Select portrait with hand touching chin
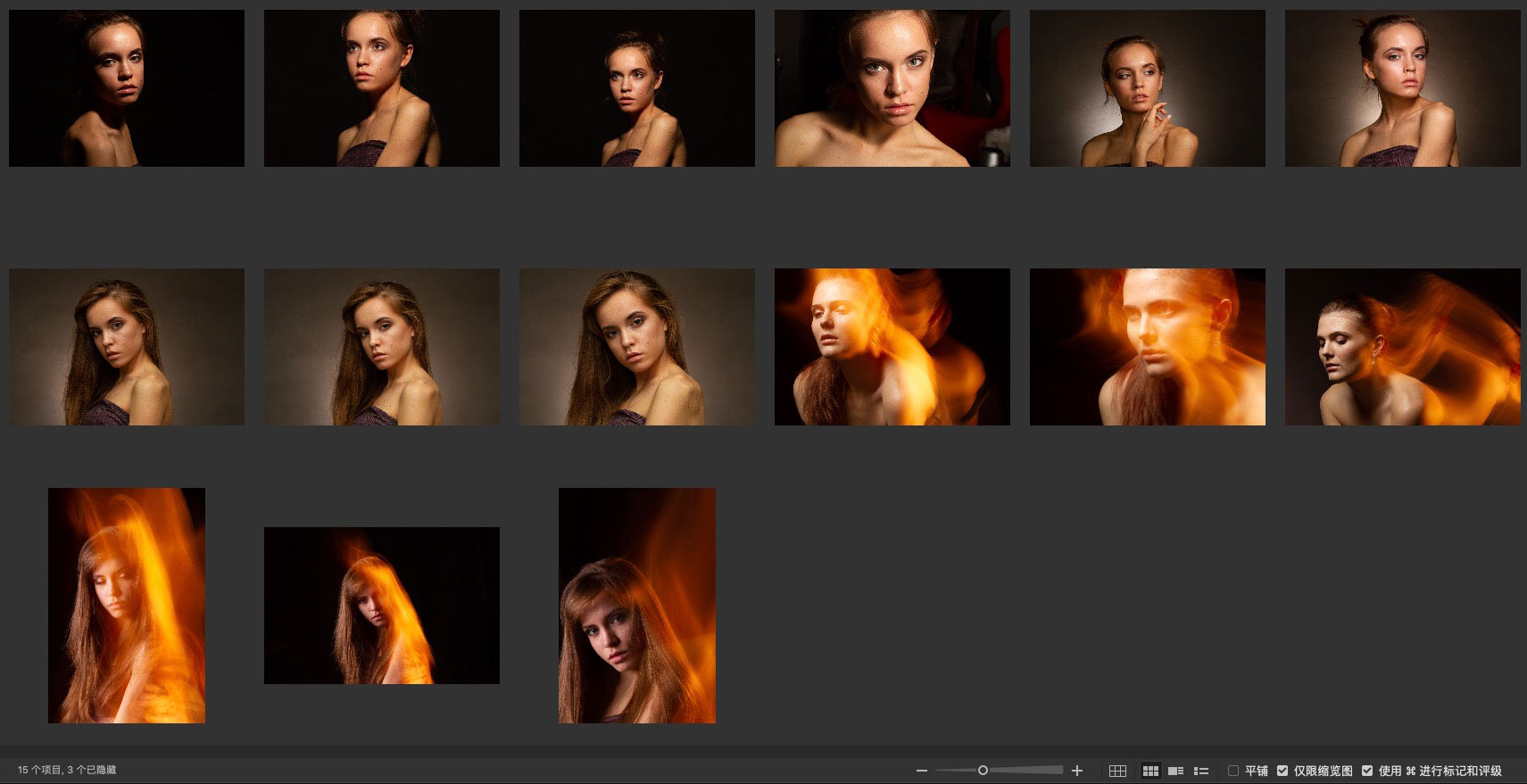Viewport: 1527px width, 784px height. tap(1148, 88)
